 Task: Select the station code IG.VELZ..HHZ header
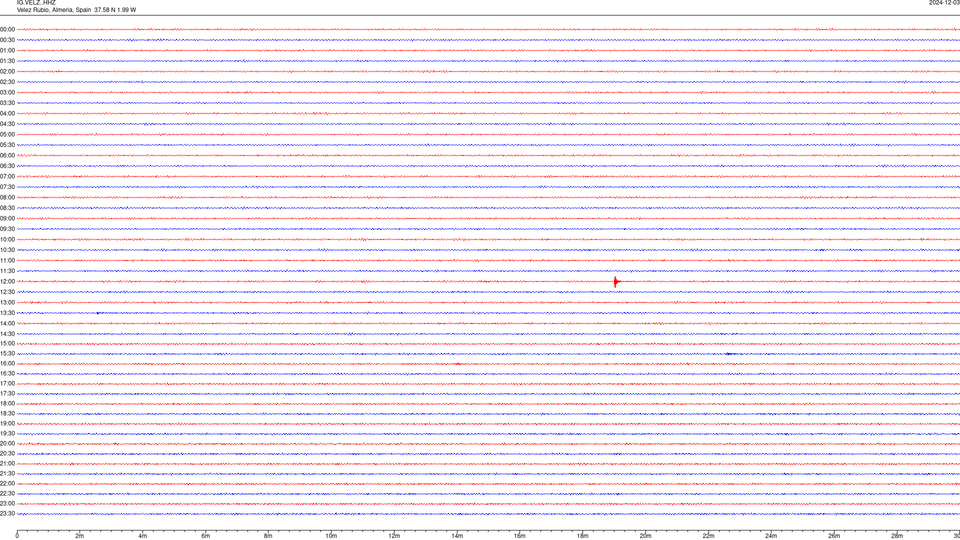[x=36, y=2]
